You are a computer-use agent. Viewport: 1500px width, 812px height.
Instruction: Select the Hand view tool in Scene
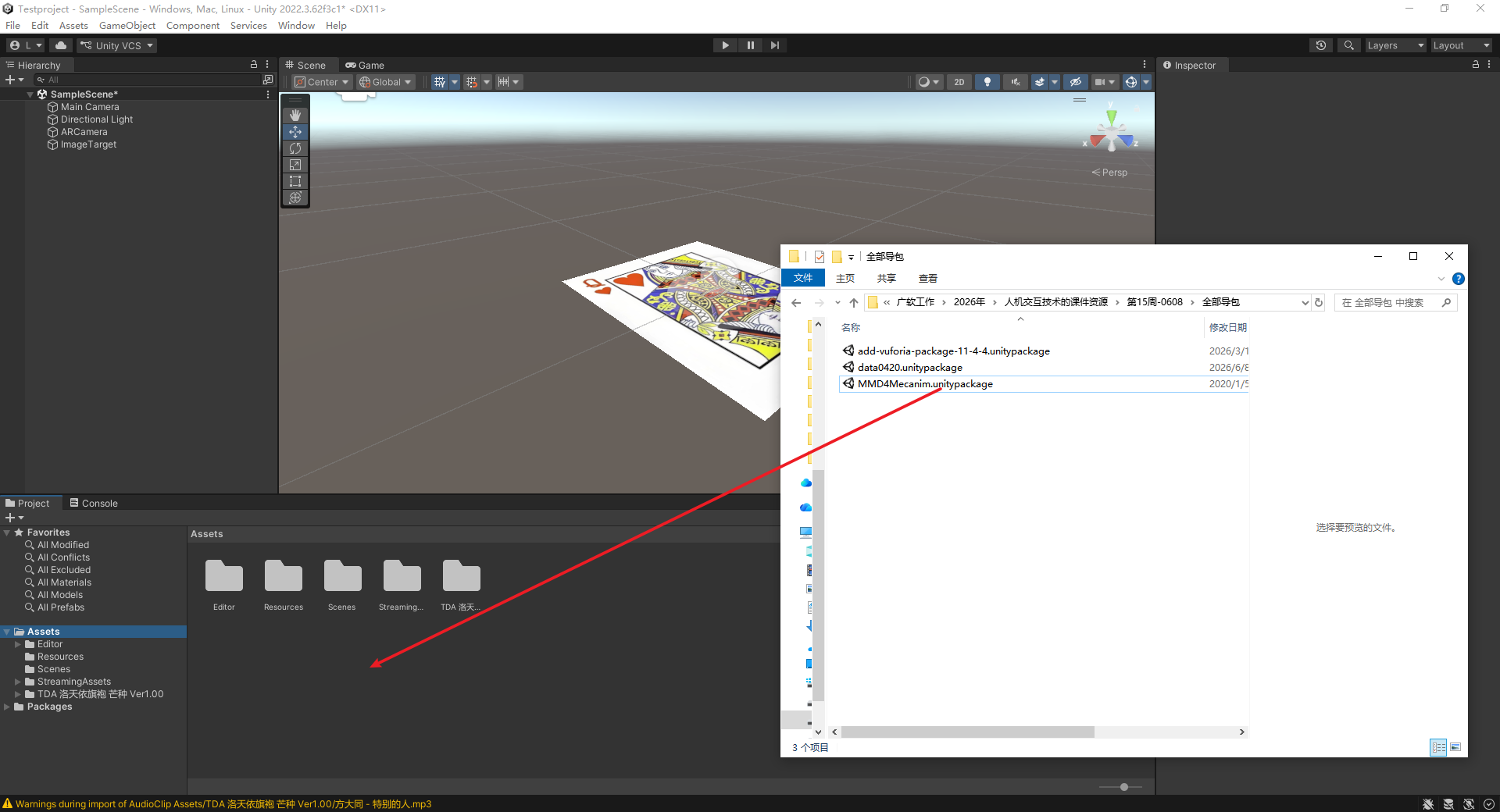[295, 116]
